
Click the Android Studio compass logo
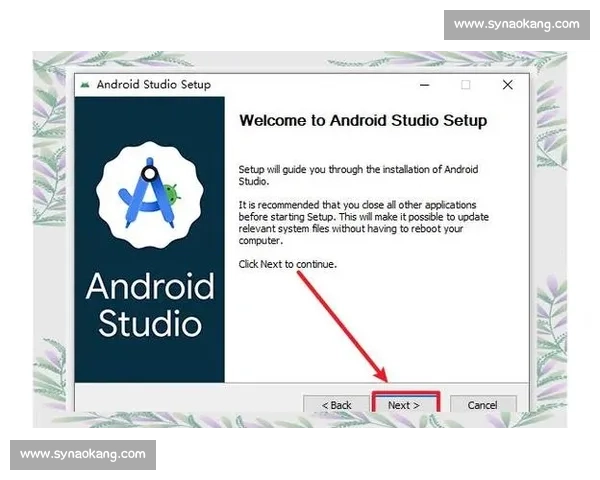(150, 194)
